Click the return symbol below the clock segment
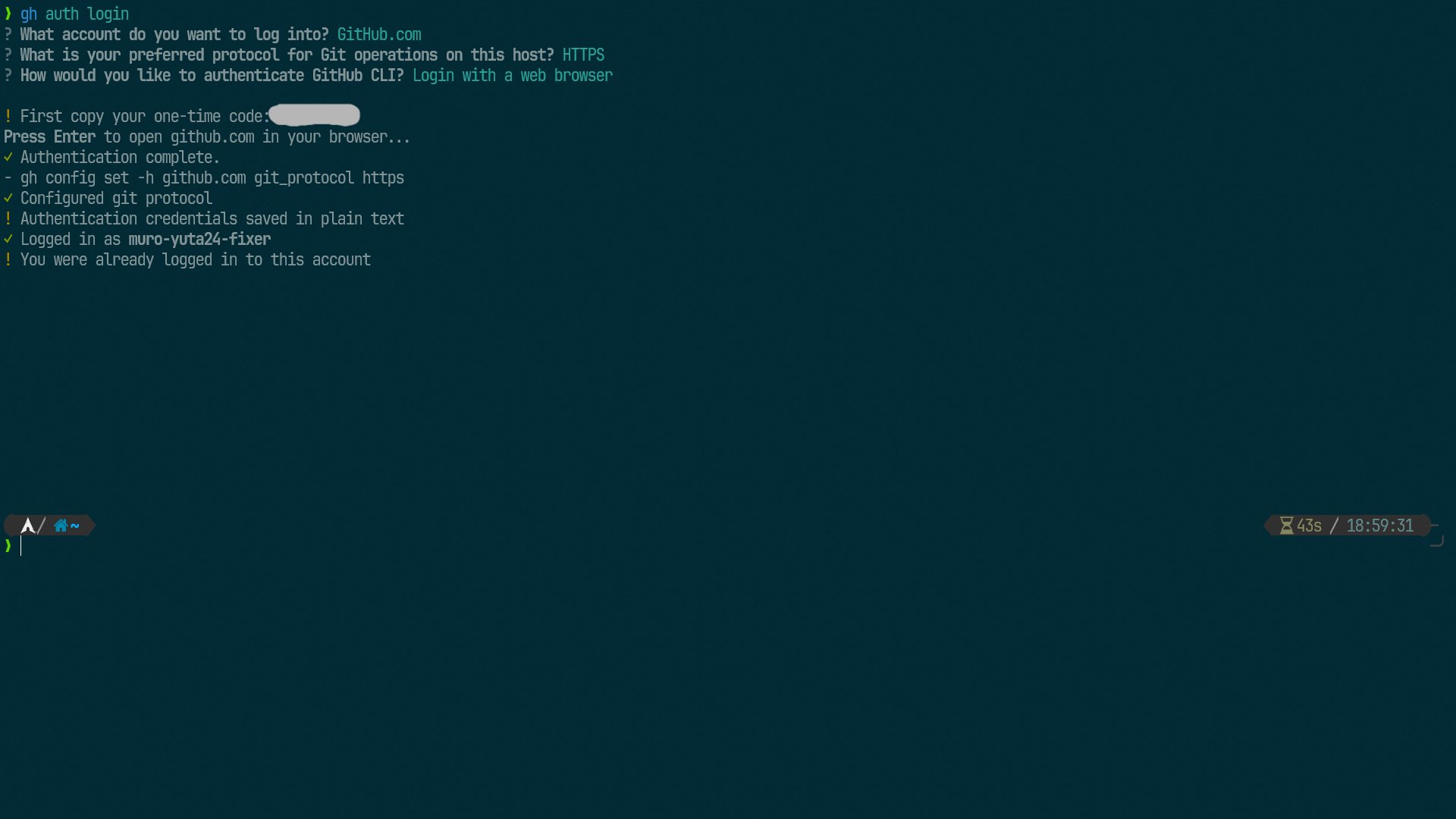 coord(1438,541)
